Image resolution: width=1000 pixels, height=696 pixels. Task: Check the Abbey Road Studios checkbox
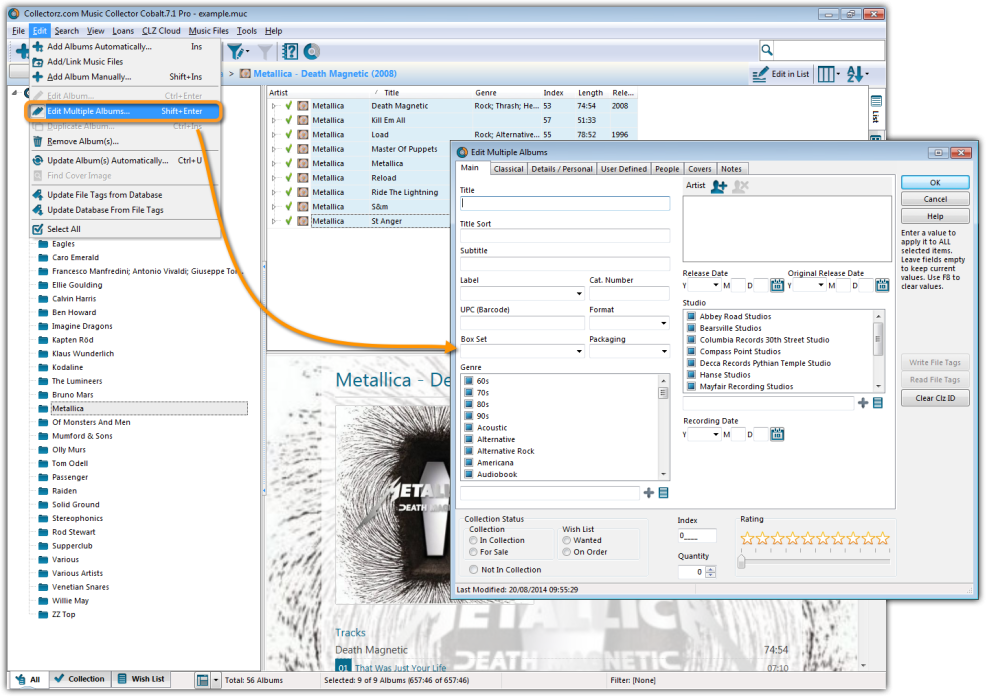[691, 316]
